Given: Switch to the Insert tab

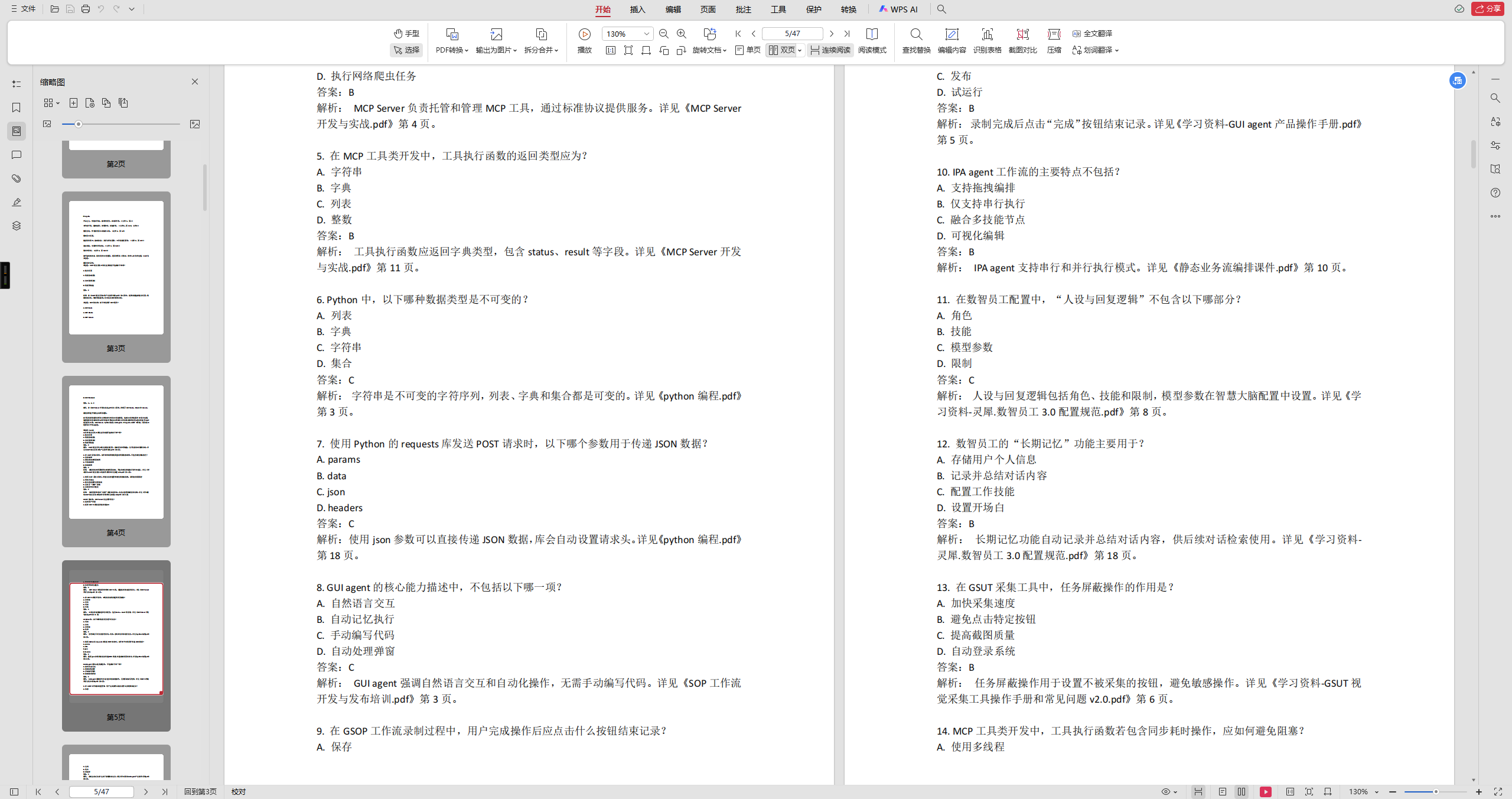Looking at the screenshot, I should coord(637,9).
